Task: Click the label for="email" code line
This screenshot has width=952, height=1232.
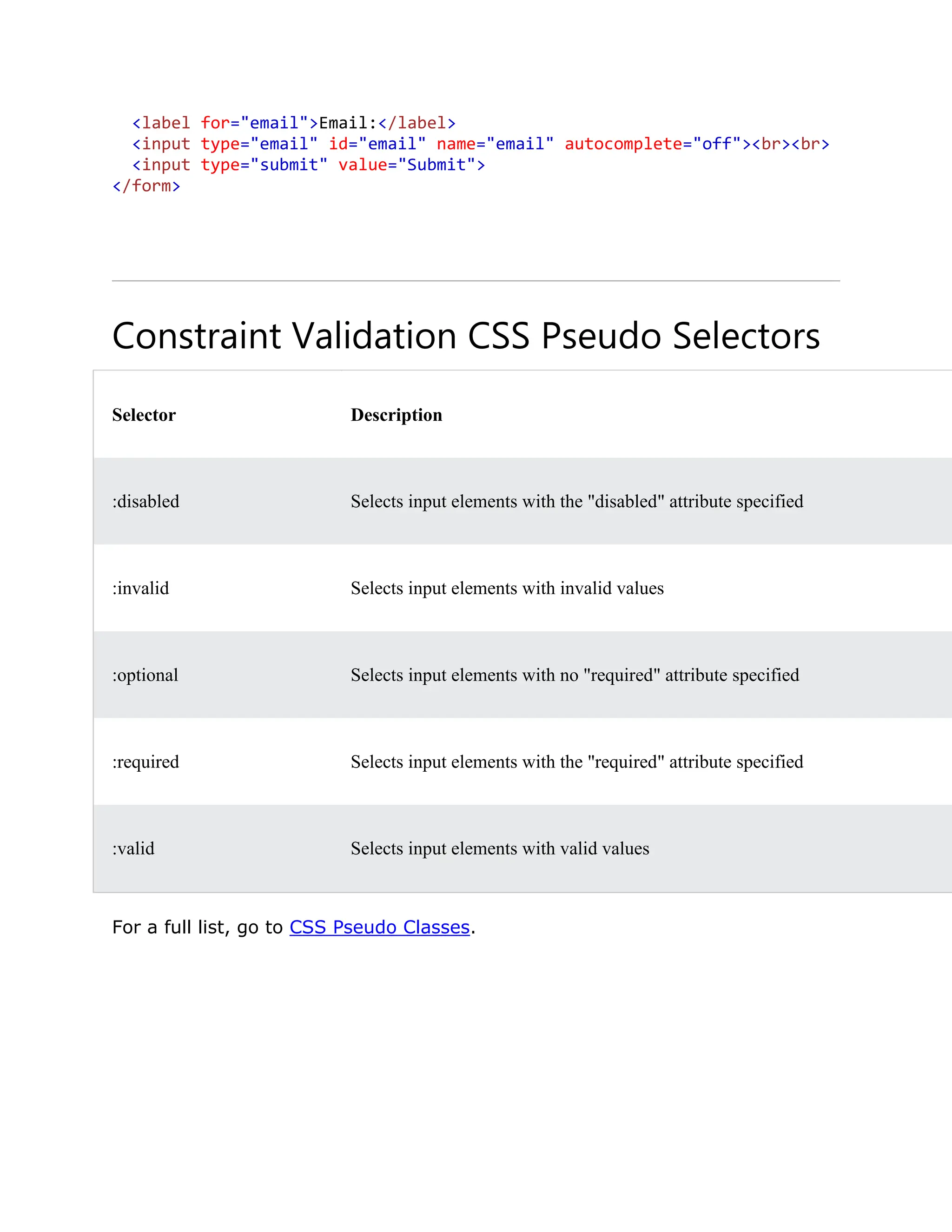Action: pos(293,123)
